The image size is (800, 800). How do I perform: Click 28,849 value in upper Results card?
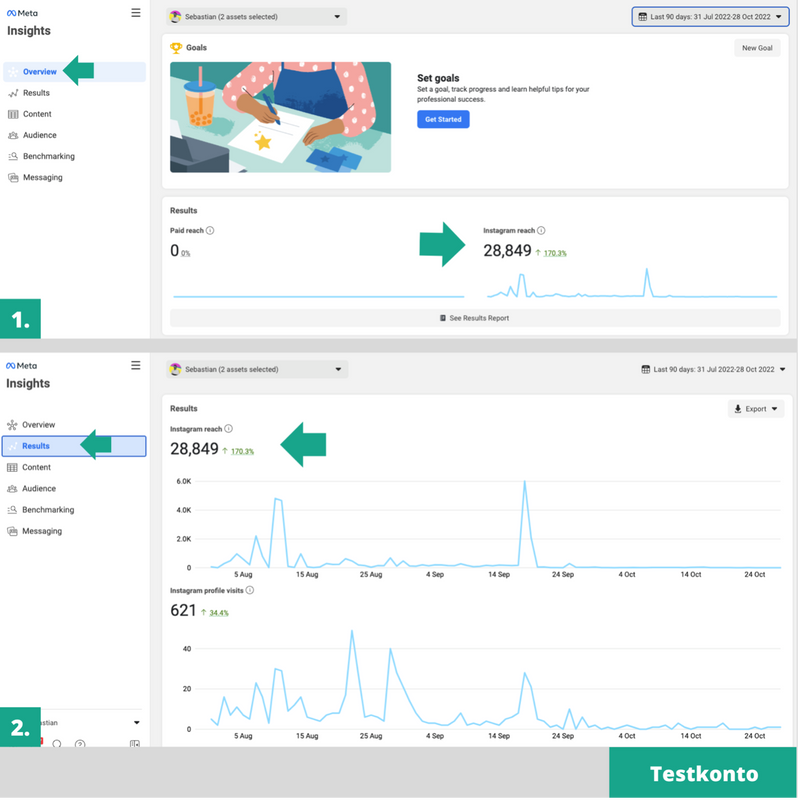(508, 252)
